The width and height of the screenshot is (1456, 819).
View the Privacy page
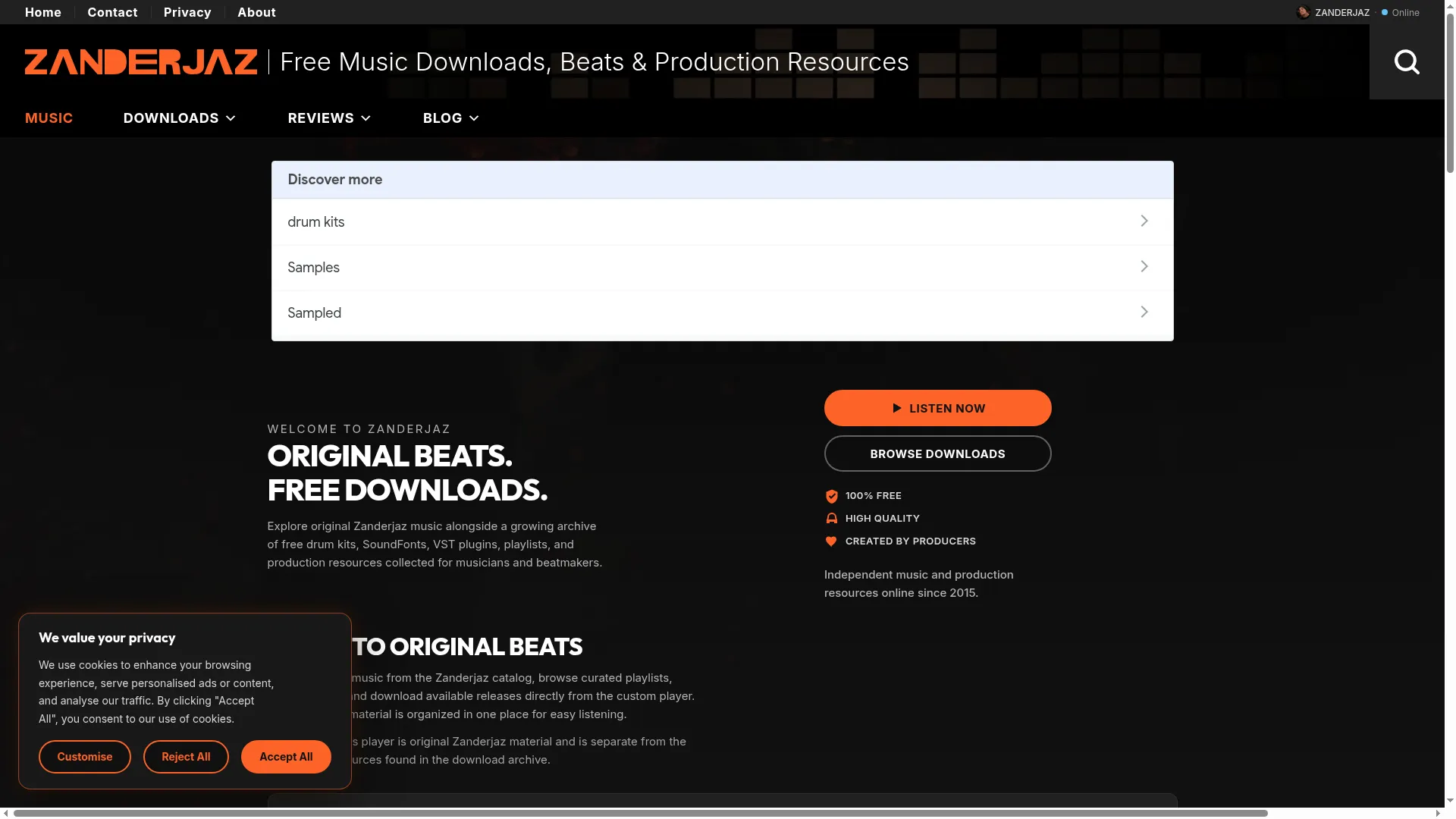(x=187, y=12)
